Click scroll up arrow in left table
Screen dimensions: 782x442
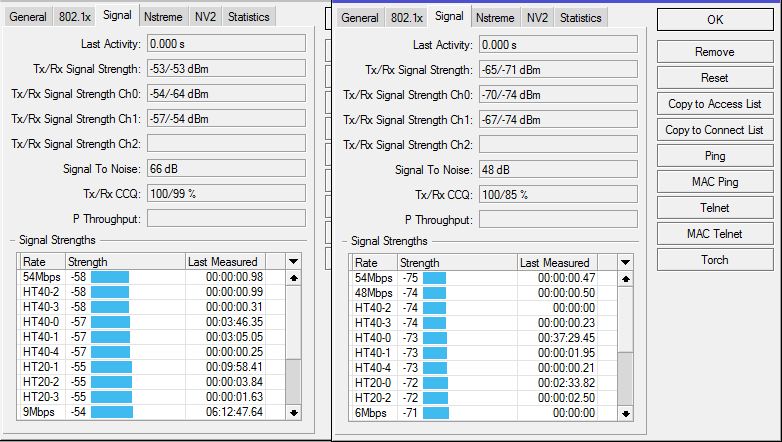(x=293, y=278)
